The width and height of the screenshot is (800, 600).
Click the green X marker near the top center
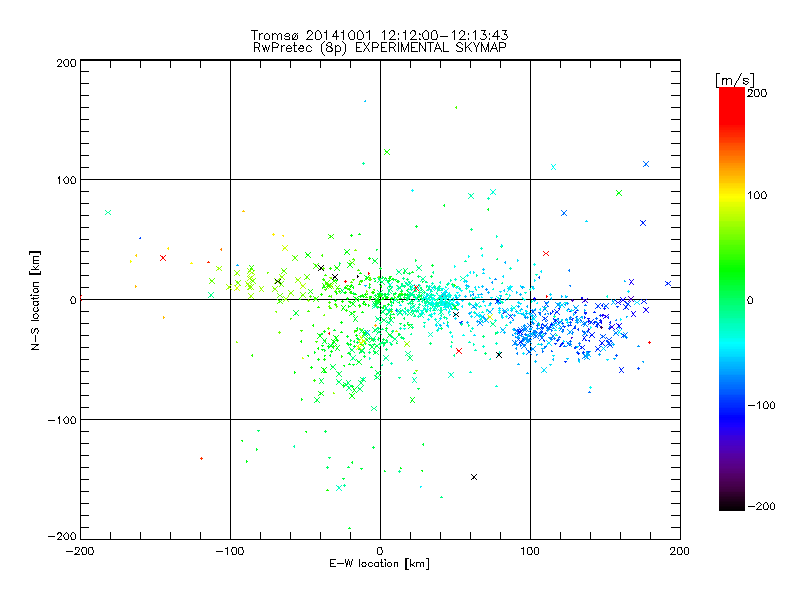tap(387, 152)
